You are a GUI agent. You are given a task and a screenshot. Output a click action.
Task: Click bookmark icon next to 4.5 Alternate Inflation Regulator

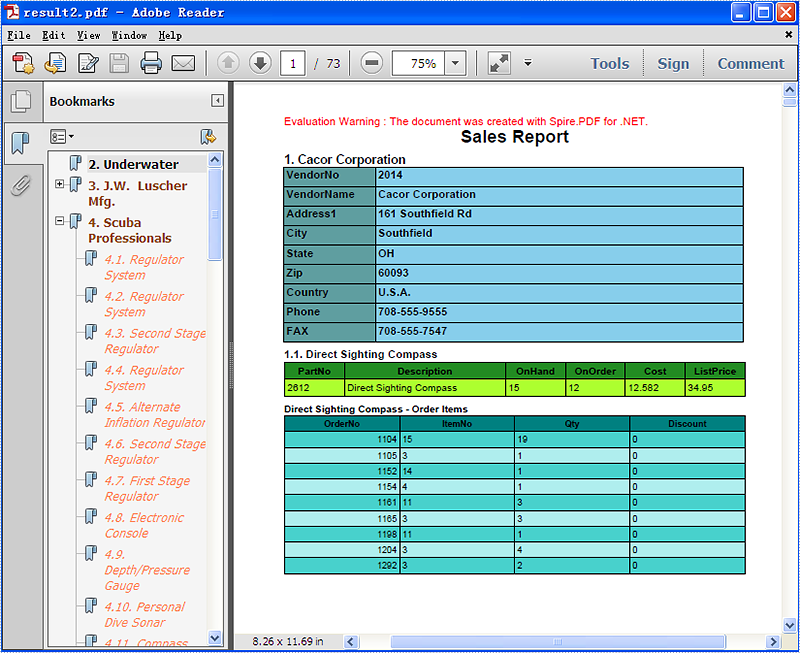click(x=91, y=406)
